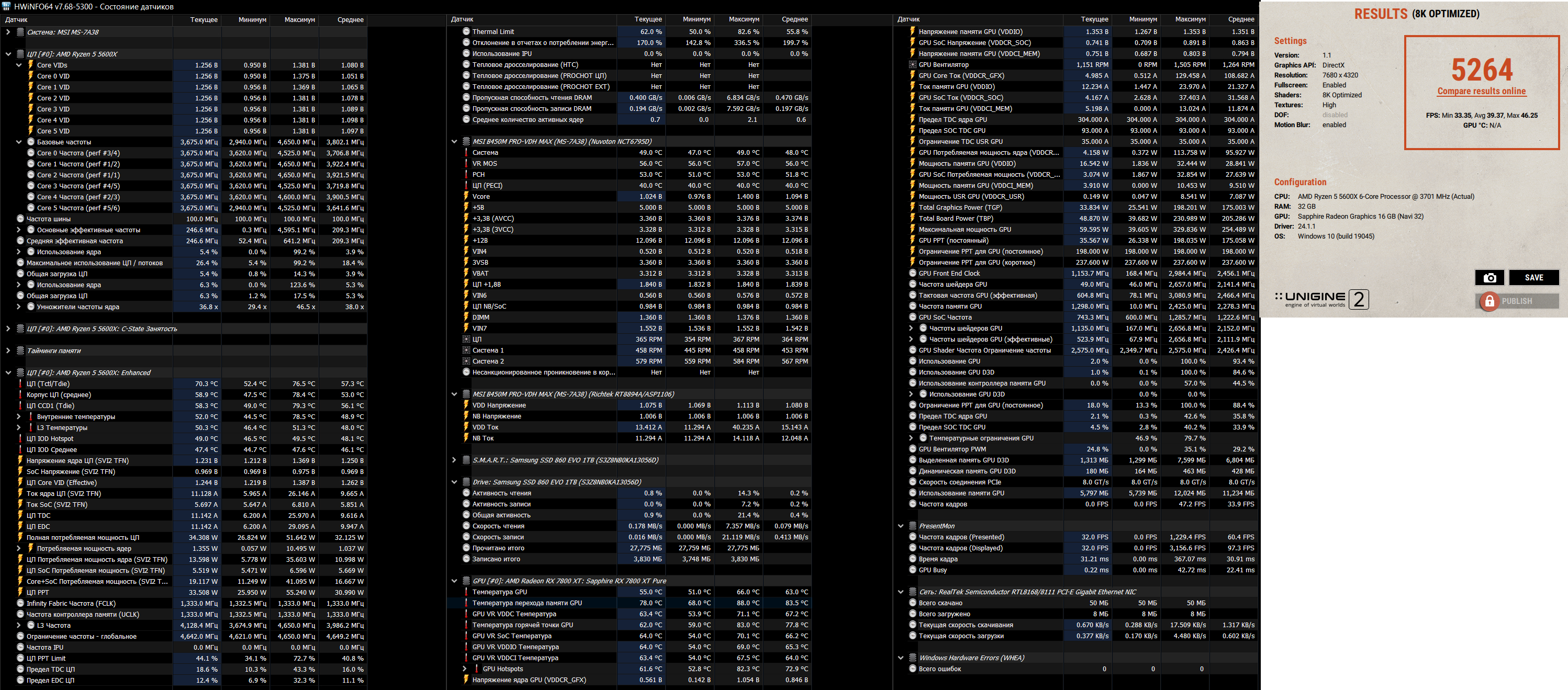Click the lightning icon next to Core 0 VID

(x=30, y=76)
